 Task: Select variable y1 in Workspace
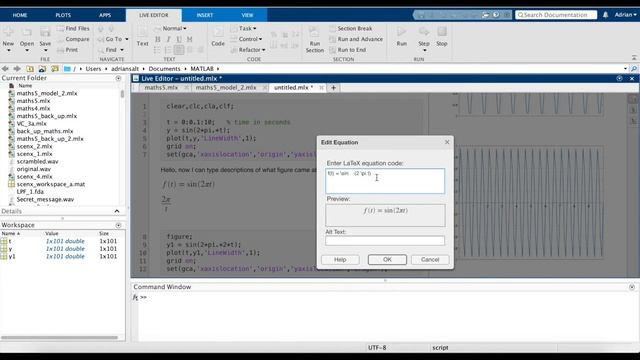12,256
